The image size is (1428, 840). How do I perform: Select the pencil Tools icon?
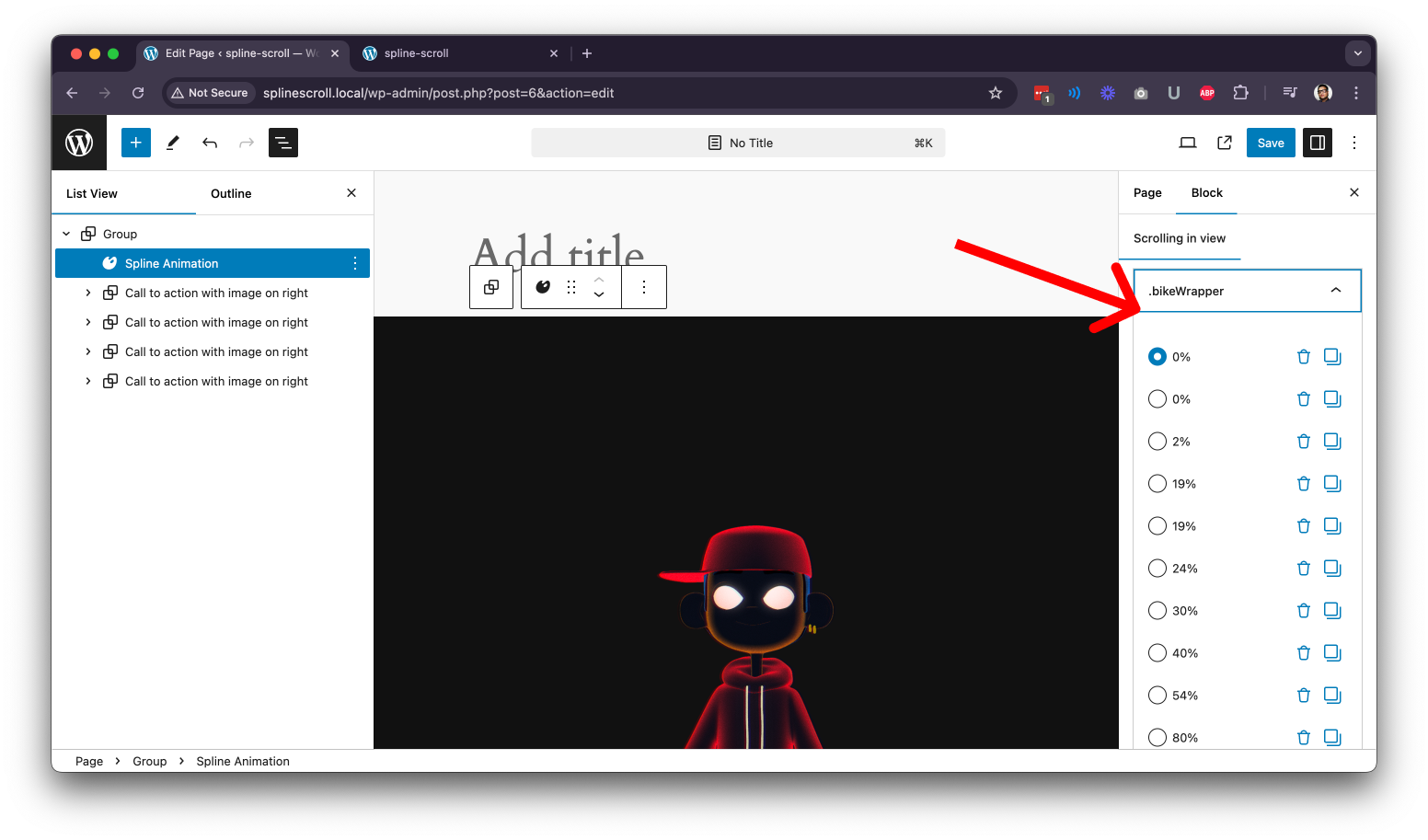[x=173, y=143]
